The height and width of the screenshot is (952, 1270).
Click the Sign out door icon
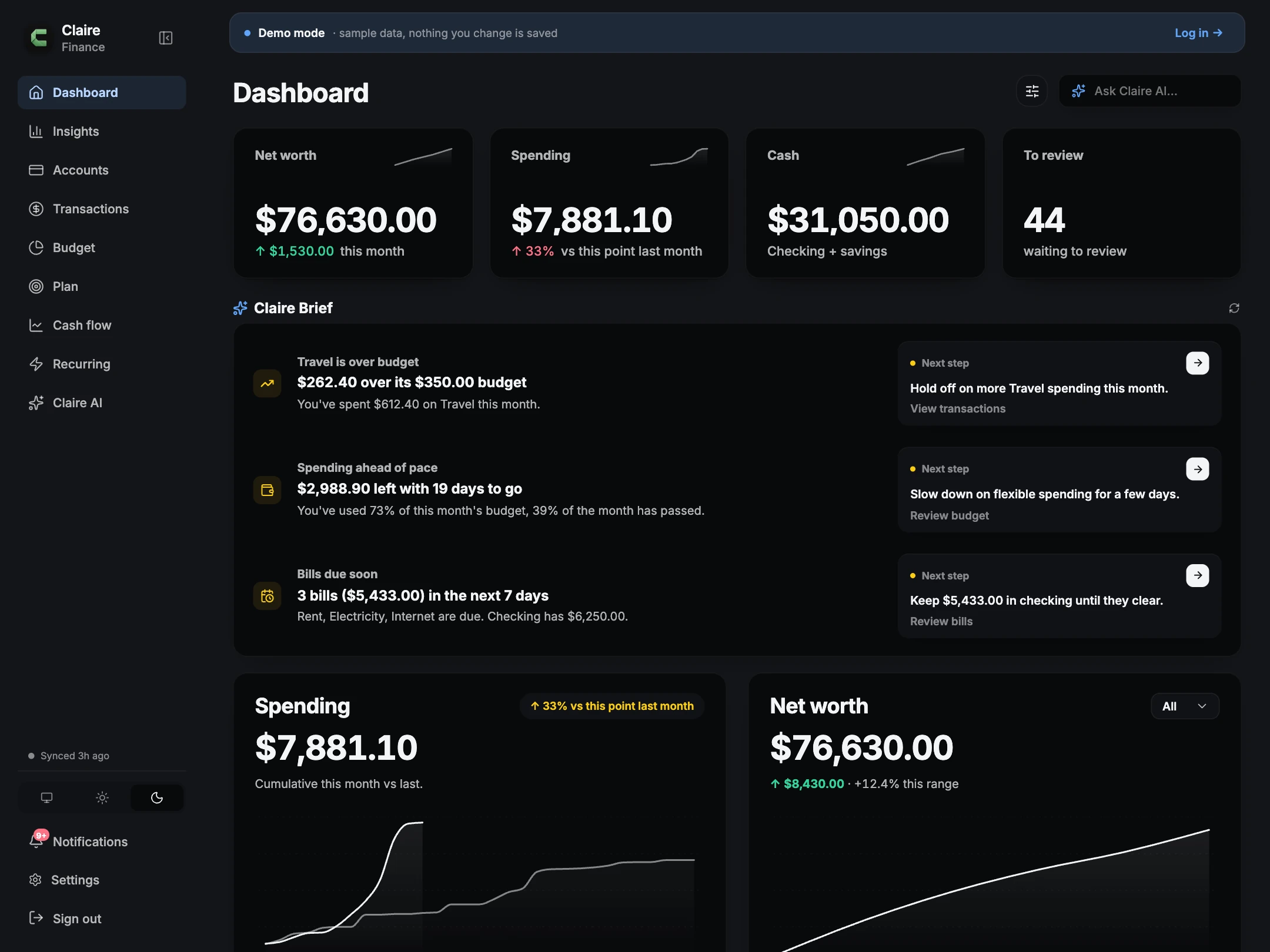coord(36,918)
